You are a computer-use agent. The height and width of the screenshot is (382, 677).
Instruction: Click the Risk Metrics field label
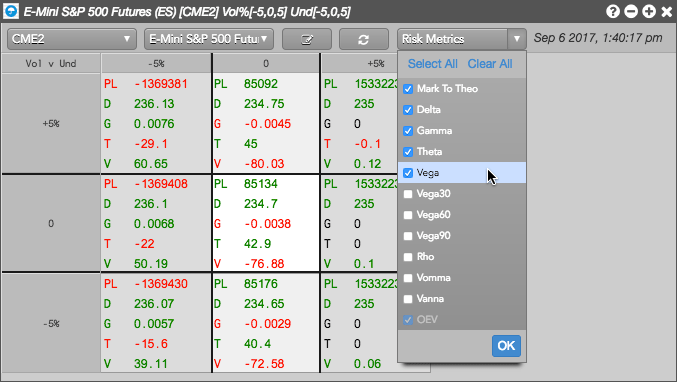pos(433,39)
